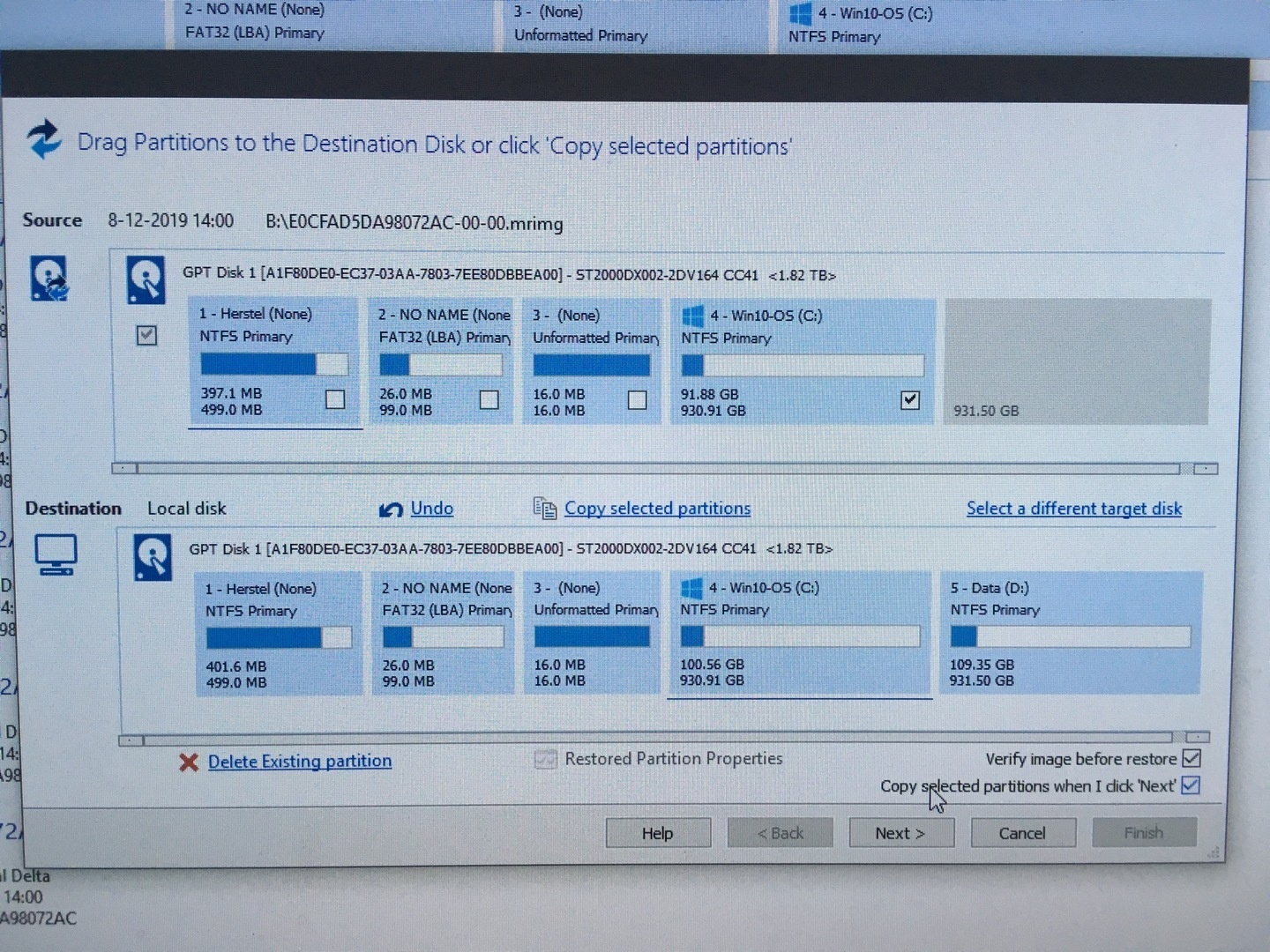Select destination partition 5 - Data (D:) tile

point(1072,633)
